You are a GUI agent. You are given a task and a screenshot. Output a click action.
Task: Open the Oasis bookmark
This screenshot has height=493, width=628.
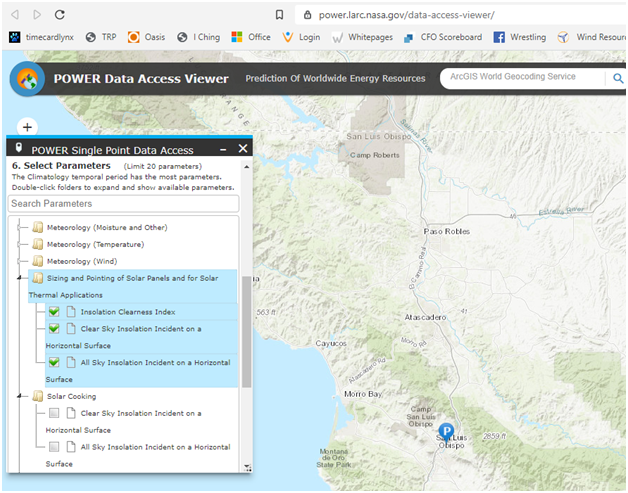click(x=146, y=37)
